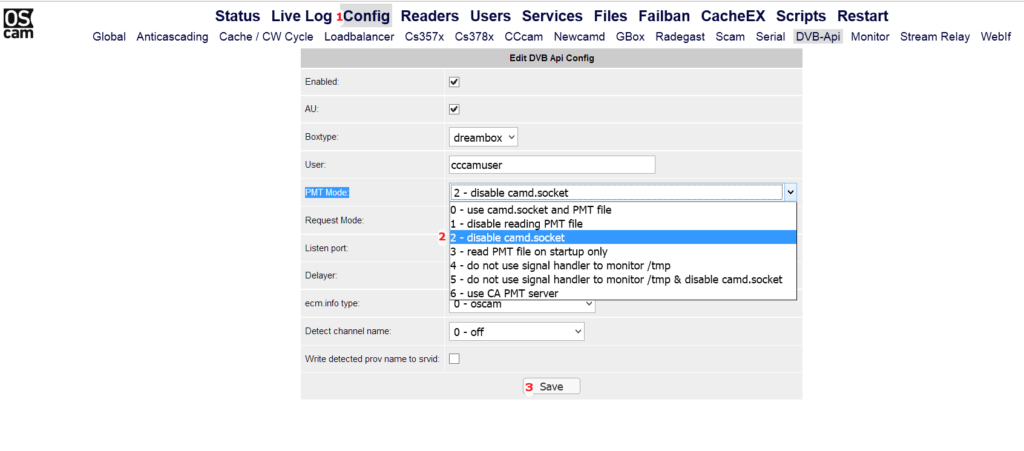
Task: Open the Stream Relay config tab
Action: [x=935, y=37]
